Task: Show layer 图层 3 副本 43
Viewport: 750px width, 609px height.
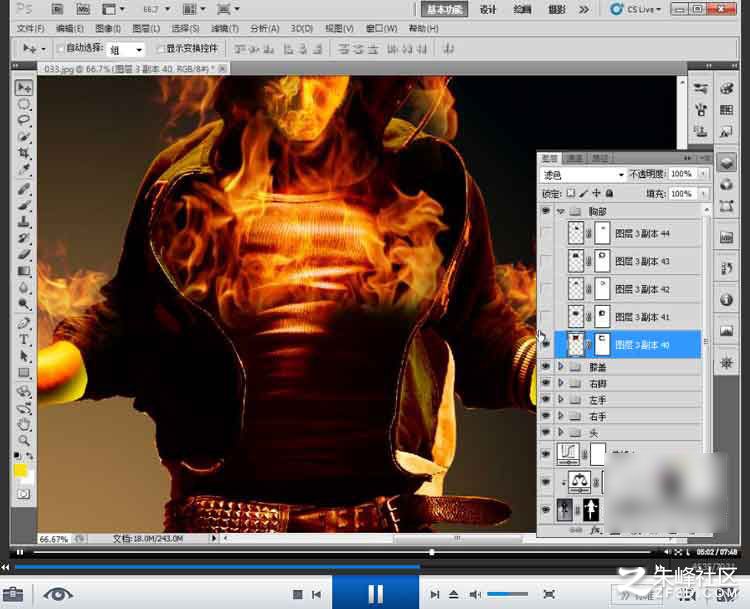Action: (545, 261)
